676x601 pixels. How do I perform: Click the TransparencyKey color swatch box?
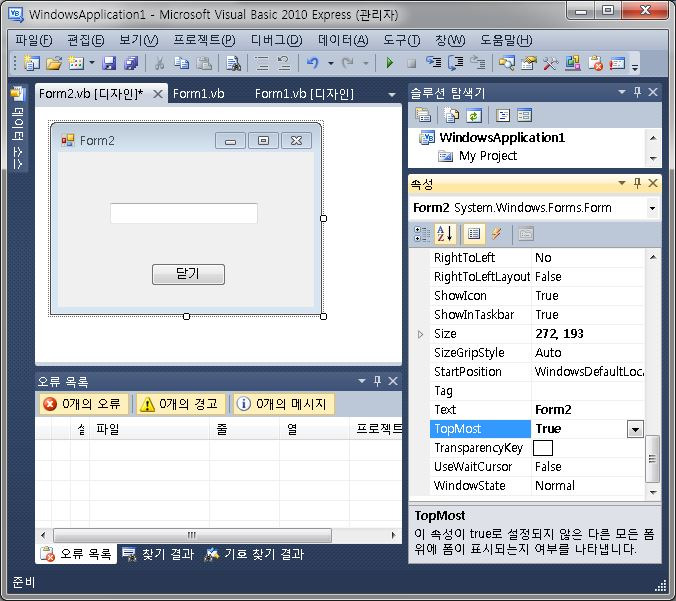(543, 448)
